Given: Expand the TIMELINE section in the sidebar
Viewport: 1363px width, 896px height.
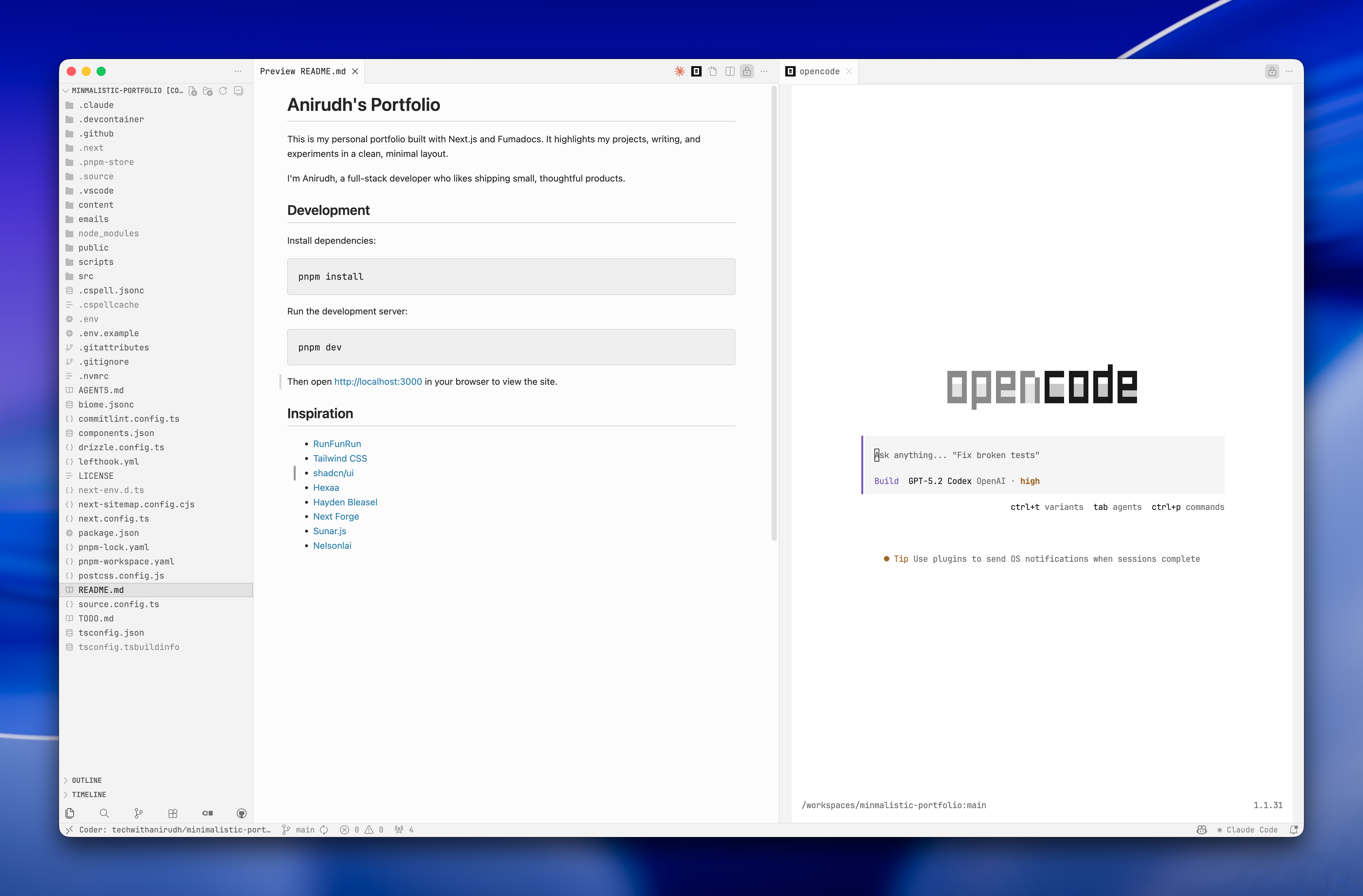Looking at the screenshot, I should point(89,794).
